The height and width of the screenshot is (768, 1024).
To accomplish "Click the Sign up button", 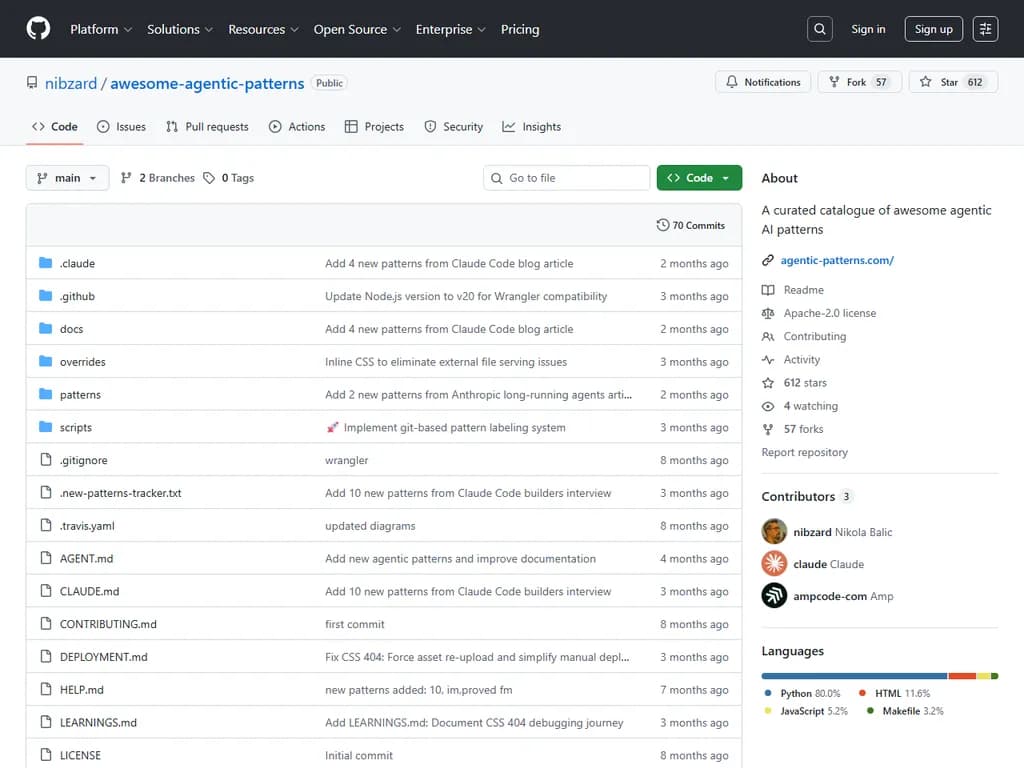I will click(933, 29).
